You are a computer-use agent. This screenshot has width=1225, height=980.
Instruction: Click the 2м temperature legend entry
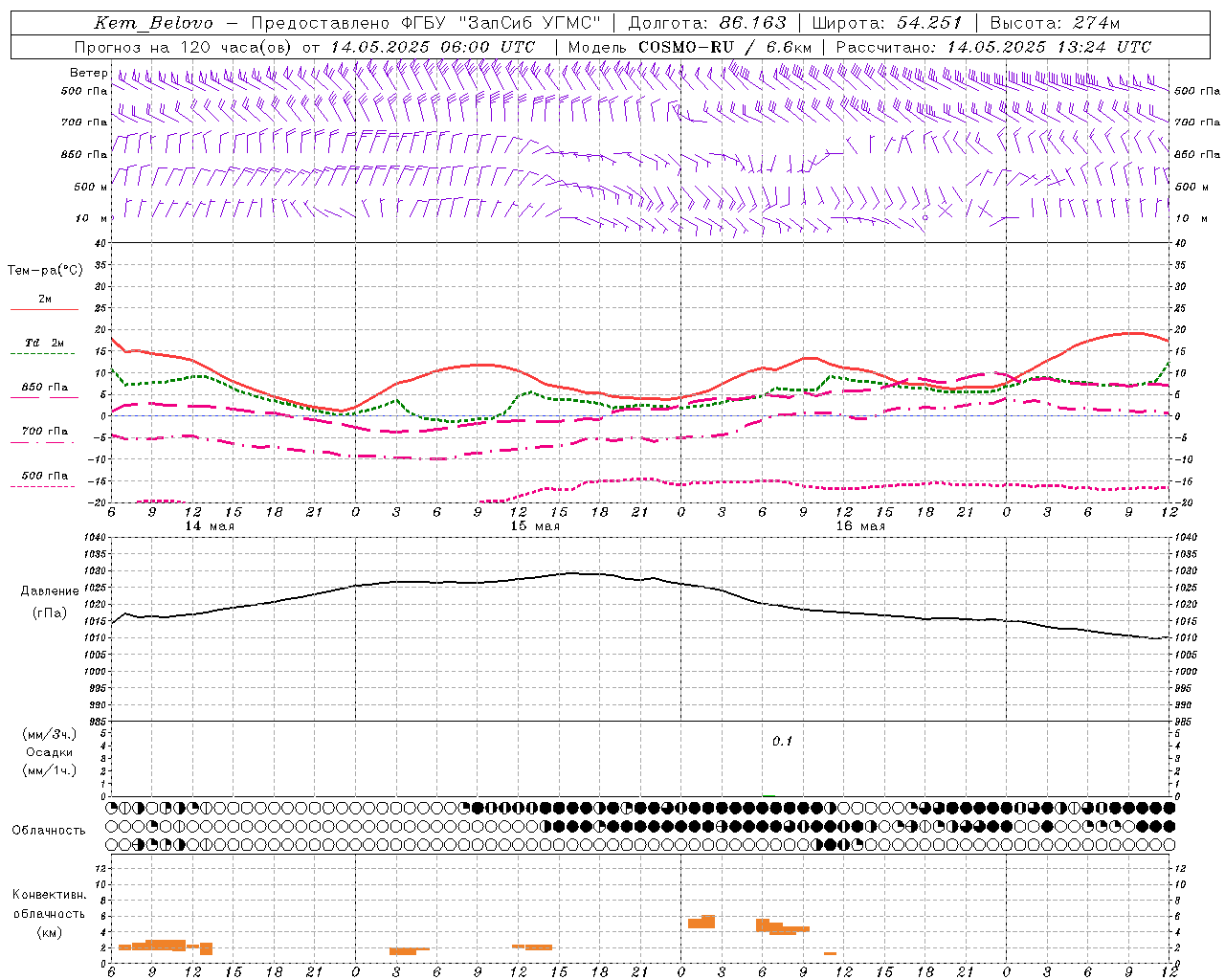[x=45, y=300]
